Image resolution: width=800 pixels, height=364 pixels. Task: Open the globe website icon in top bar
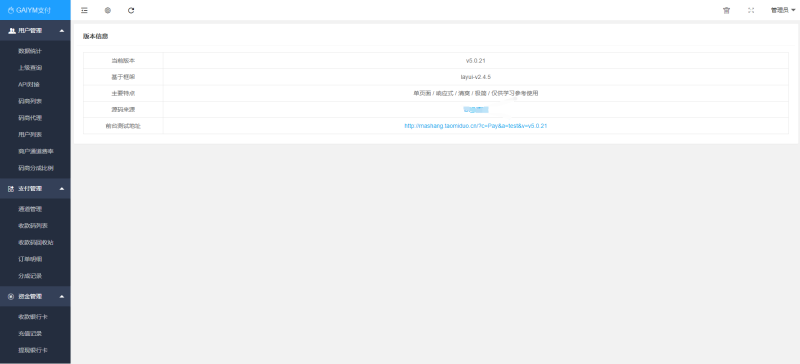coord(108,10)
